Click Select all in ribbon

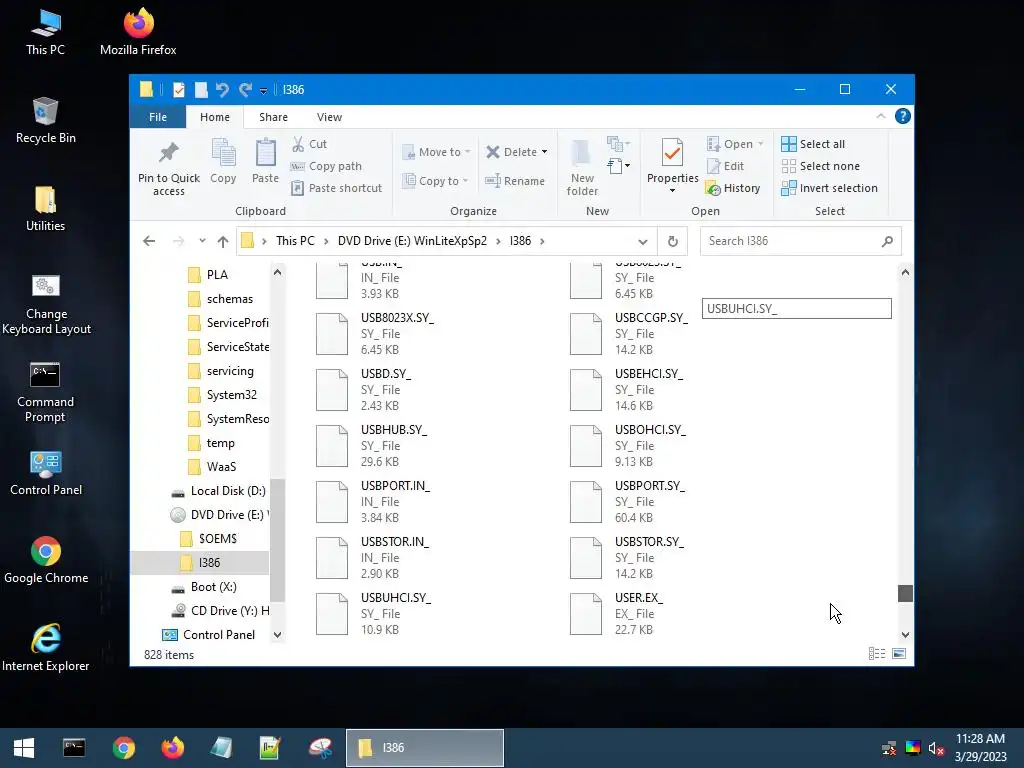[x=813, y=144]
